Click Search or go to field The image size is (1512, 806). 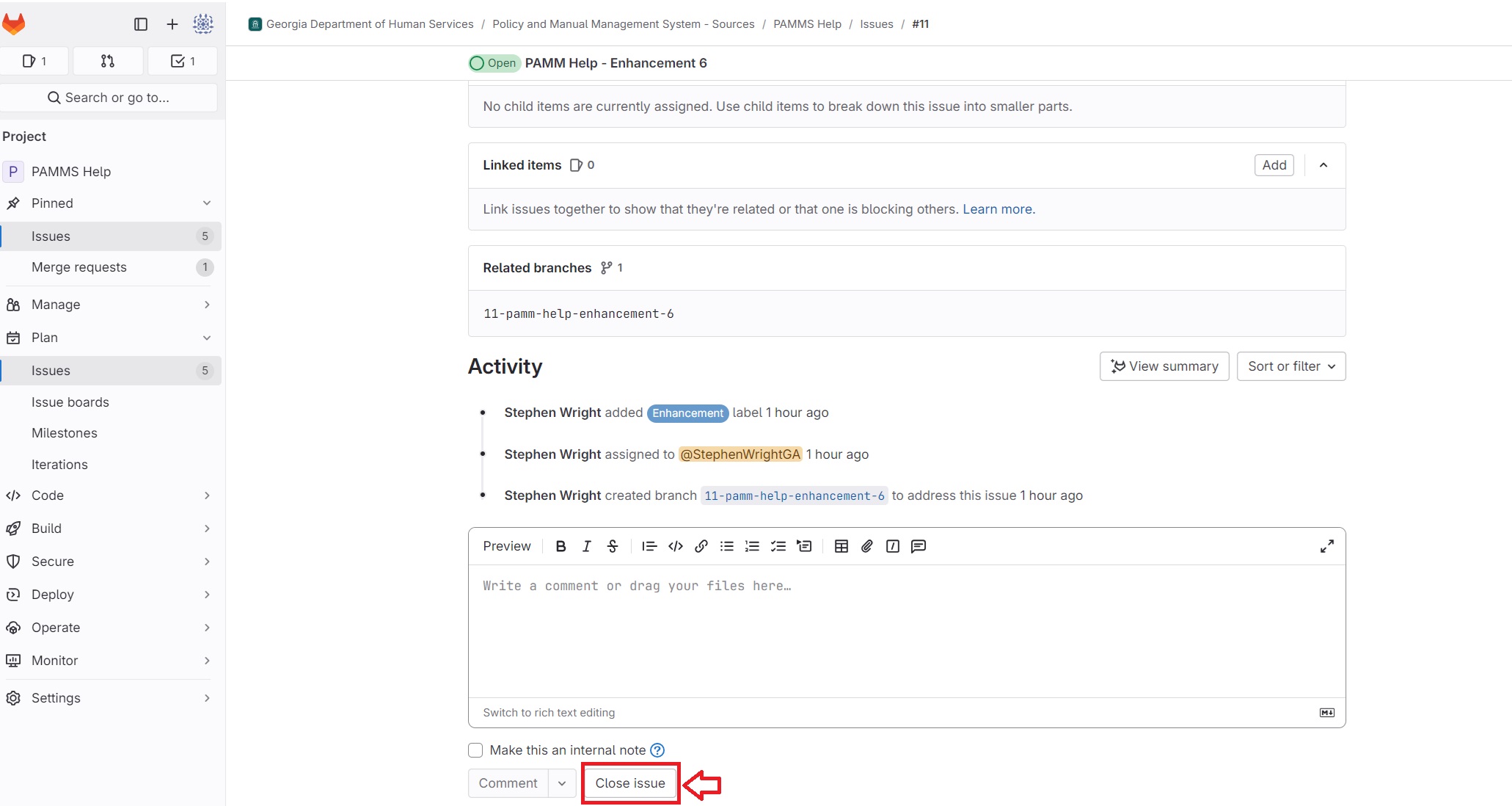tap(109, 98)
